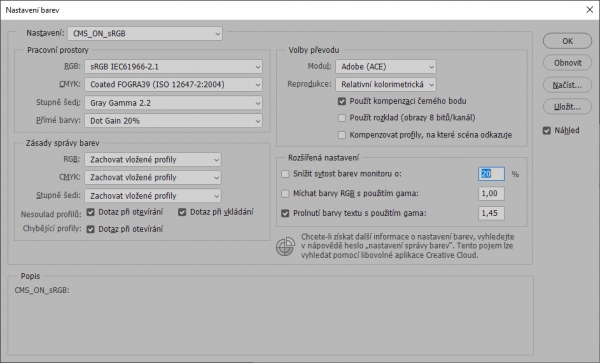Click the CMS_ON_sRGB: description text
600x363 pixels.
tap(42, 290)
